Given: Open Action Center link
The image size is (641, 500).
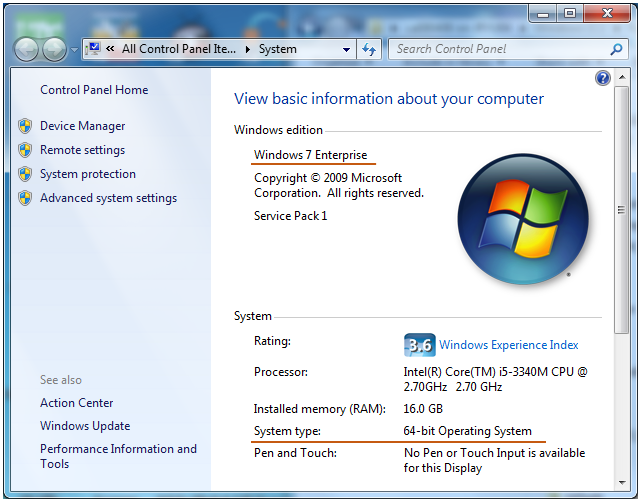Looking at the screenshot, I should point(76,403).
